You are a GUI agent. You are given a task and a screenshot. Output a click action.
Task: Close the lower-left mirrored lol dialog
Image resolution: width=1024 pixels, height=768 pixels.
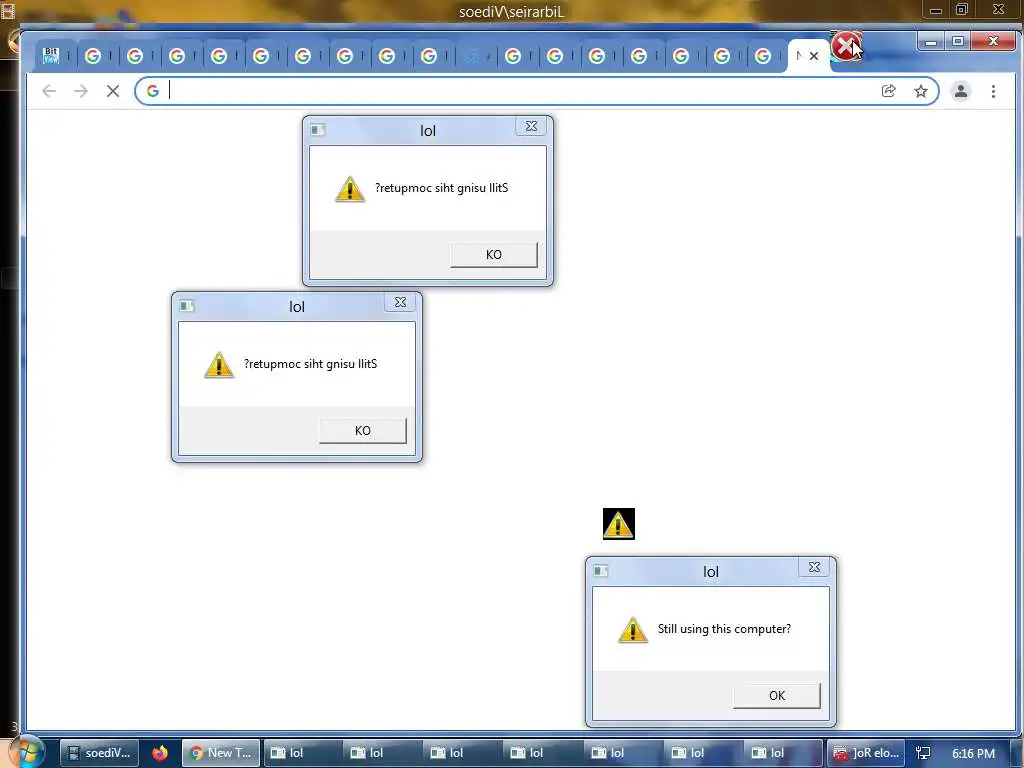[x=400, y=302]
